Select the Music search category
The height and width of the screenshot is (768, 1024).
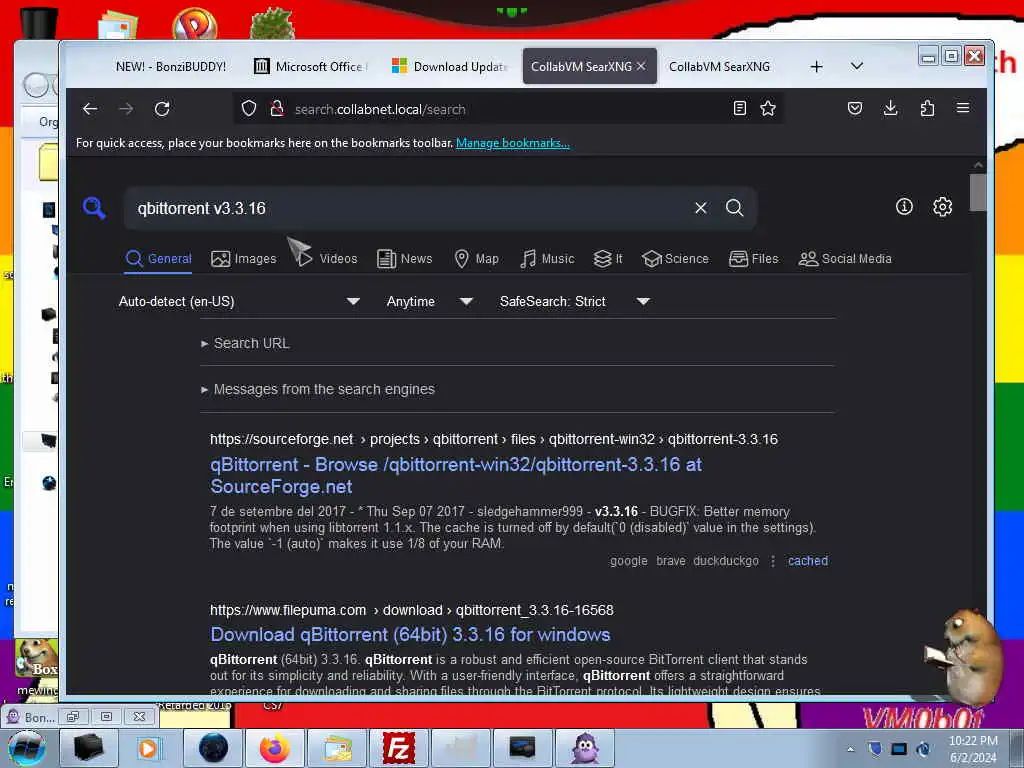[x=547, y=259]
